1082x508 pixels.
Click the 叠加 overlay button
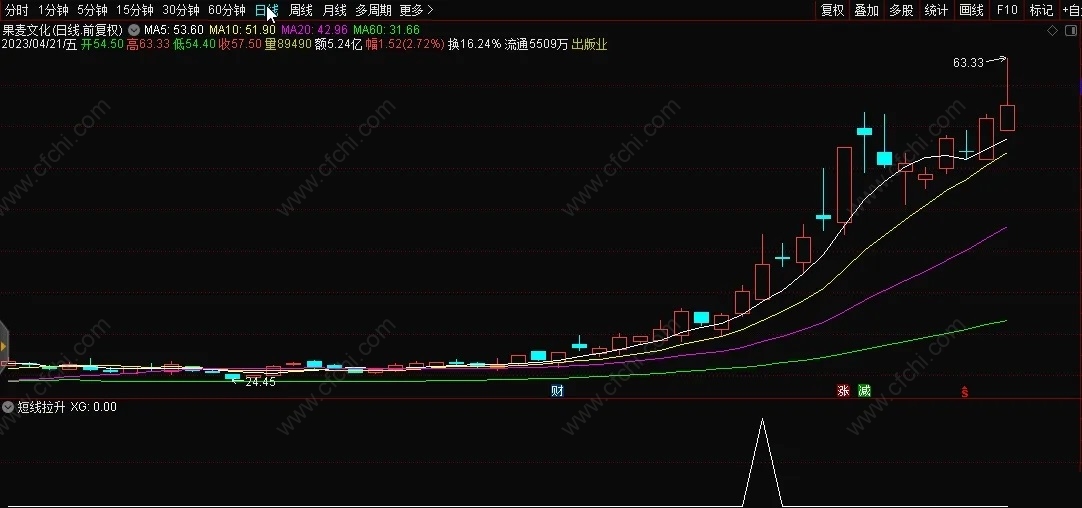867,10
